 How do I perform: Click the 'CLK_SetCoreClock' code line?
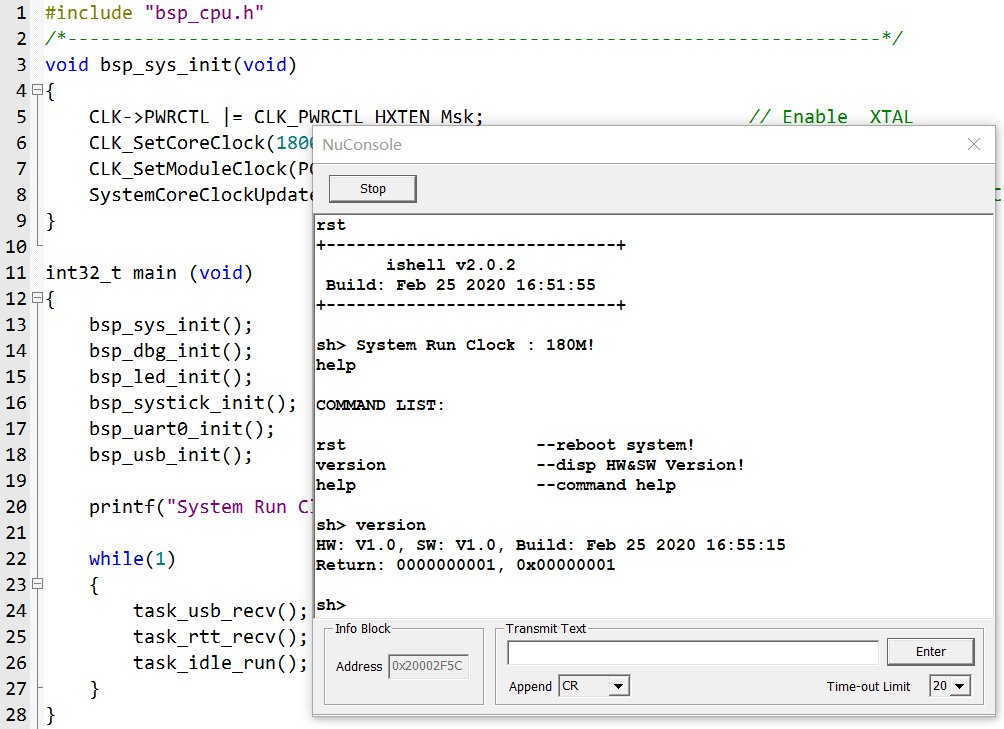click(200, 143)
